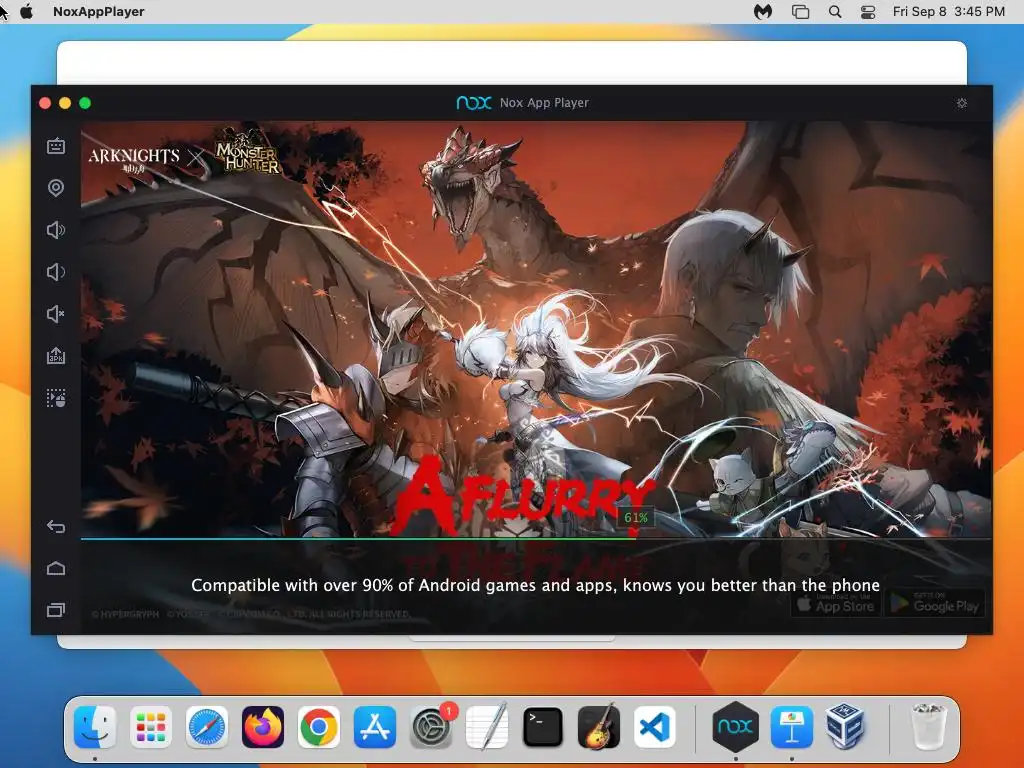Click the Google Play badge on banner

(936, 604)
